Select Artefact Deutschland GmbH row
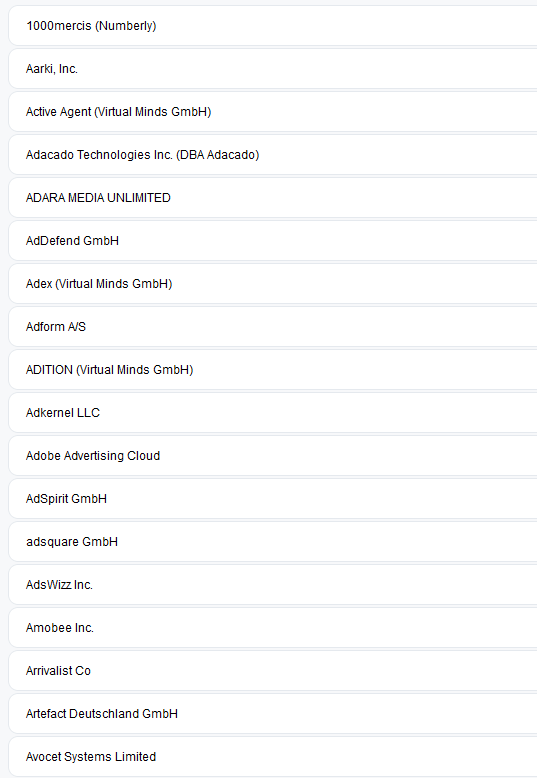 pos(273,714)
